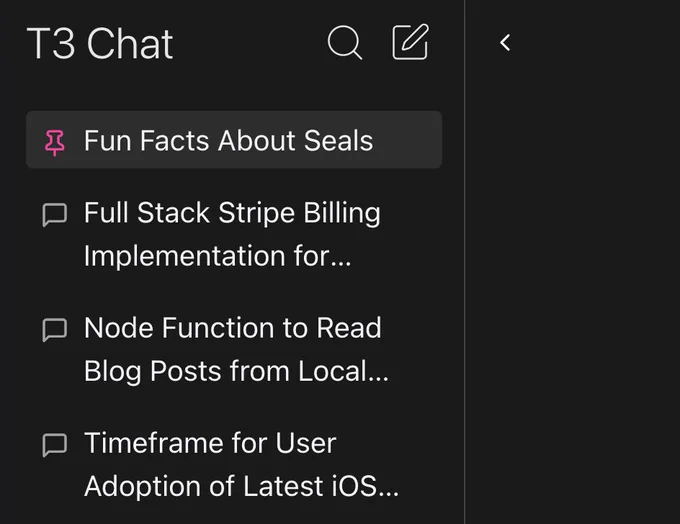Viewport: 680px width, 524px height.
Task: Start a new chat with the compose icon
Action: (410, 42)
